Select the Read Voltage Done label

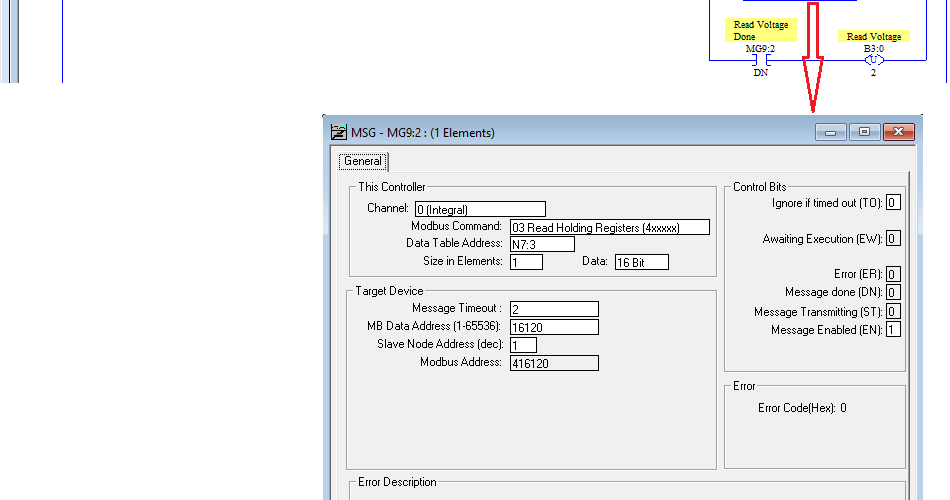click(x=760, y=30)
